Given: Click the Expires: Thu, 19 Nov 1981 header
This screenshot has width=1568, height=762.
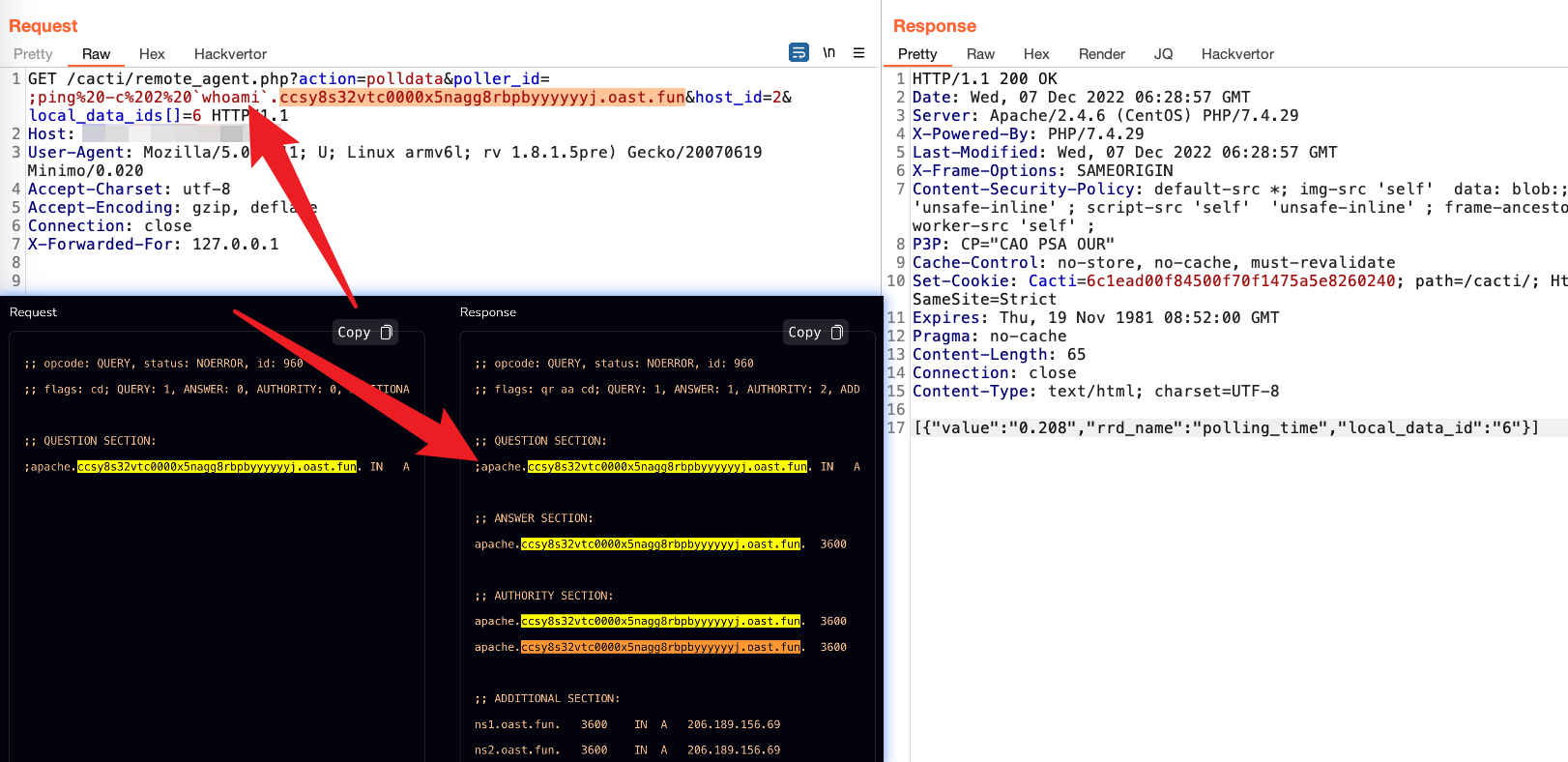Looking at the screenshot, I should pyautogui.click(x=1095, y=317).
